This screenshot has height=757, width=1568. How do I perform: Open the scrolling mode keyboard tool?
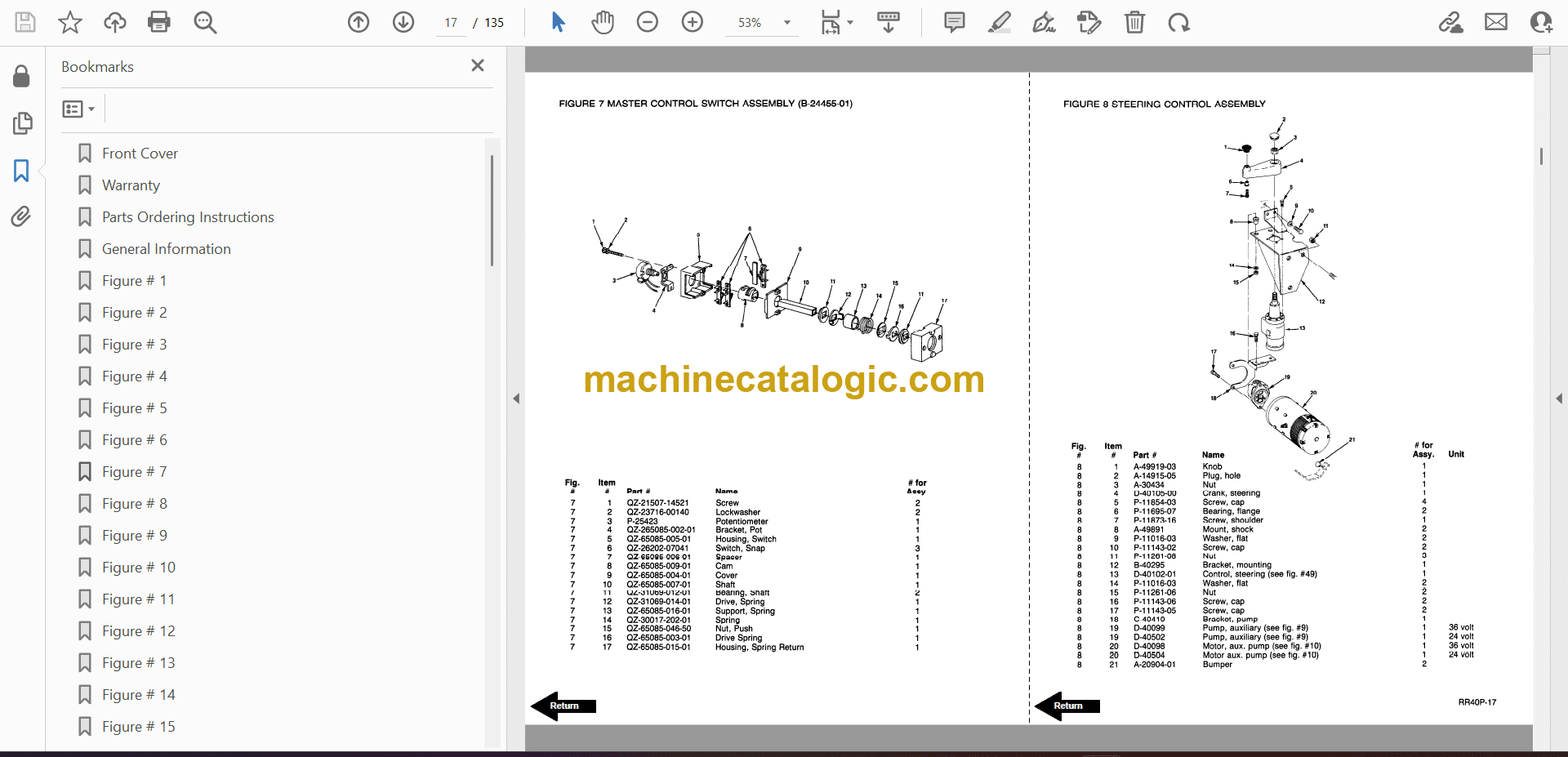[888, 22]
